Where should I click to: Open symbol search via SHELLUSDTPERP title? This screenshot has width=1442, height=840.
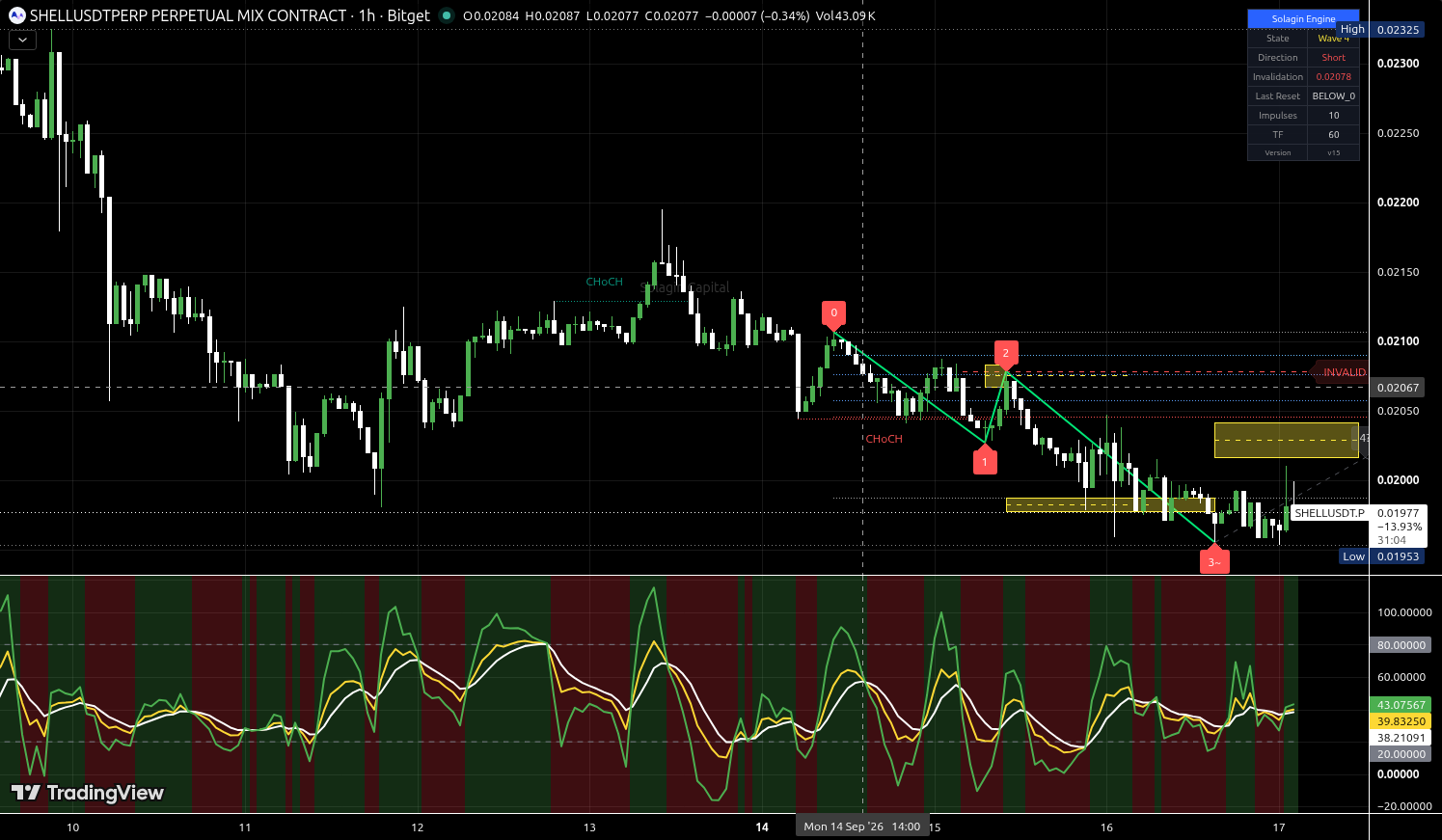(188, 15)
